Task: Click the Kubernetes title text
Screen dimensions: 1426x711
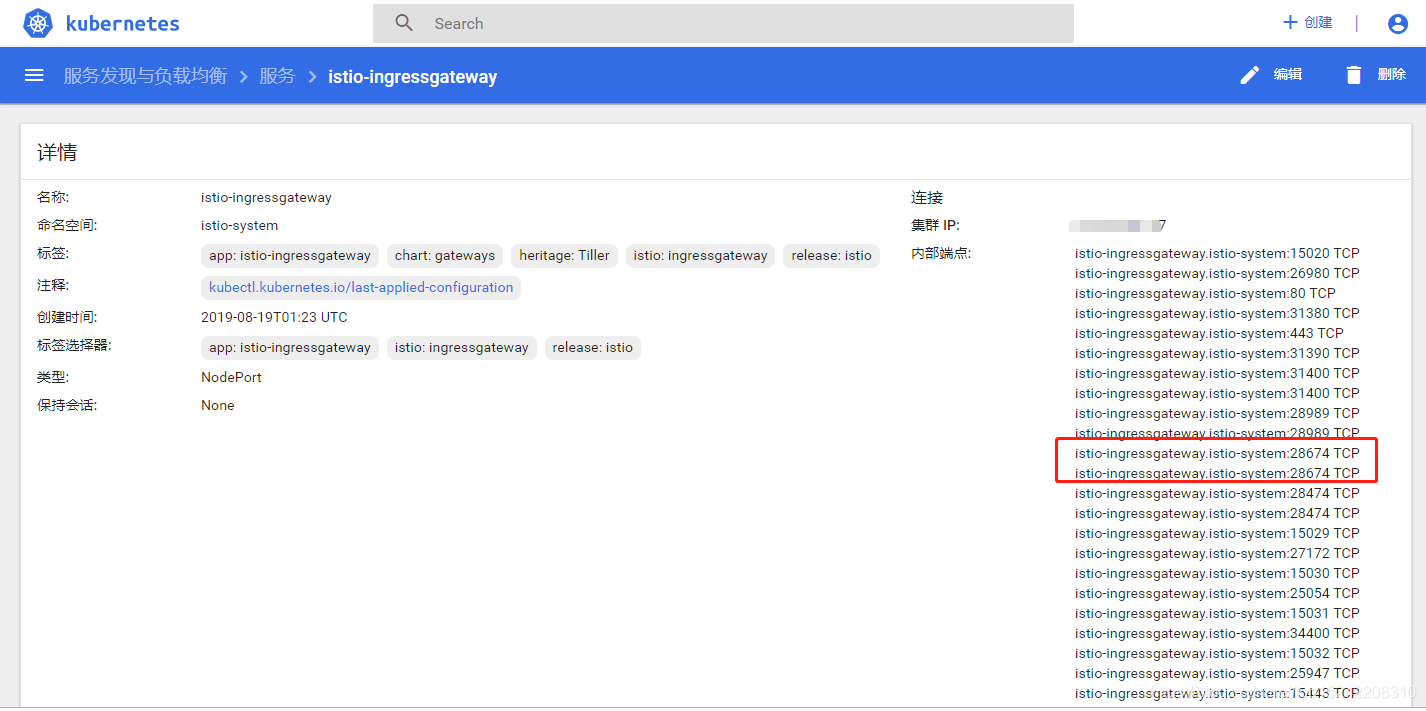Action: 123,23
